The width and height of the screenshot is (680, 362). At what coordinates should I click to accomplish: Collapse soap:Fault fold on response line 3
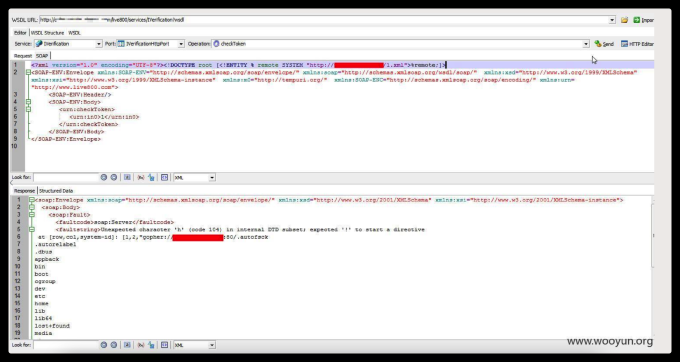click(x=32, y=215)
